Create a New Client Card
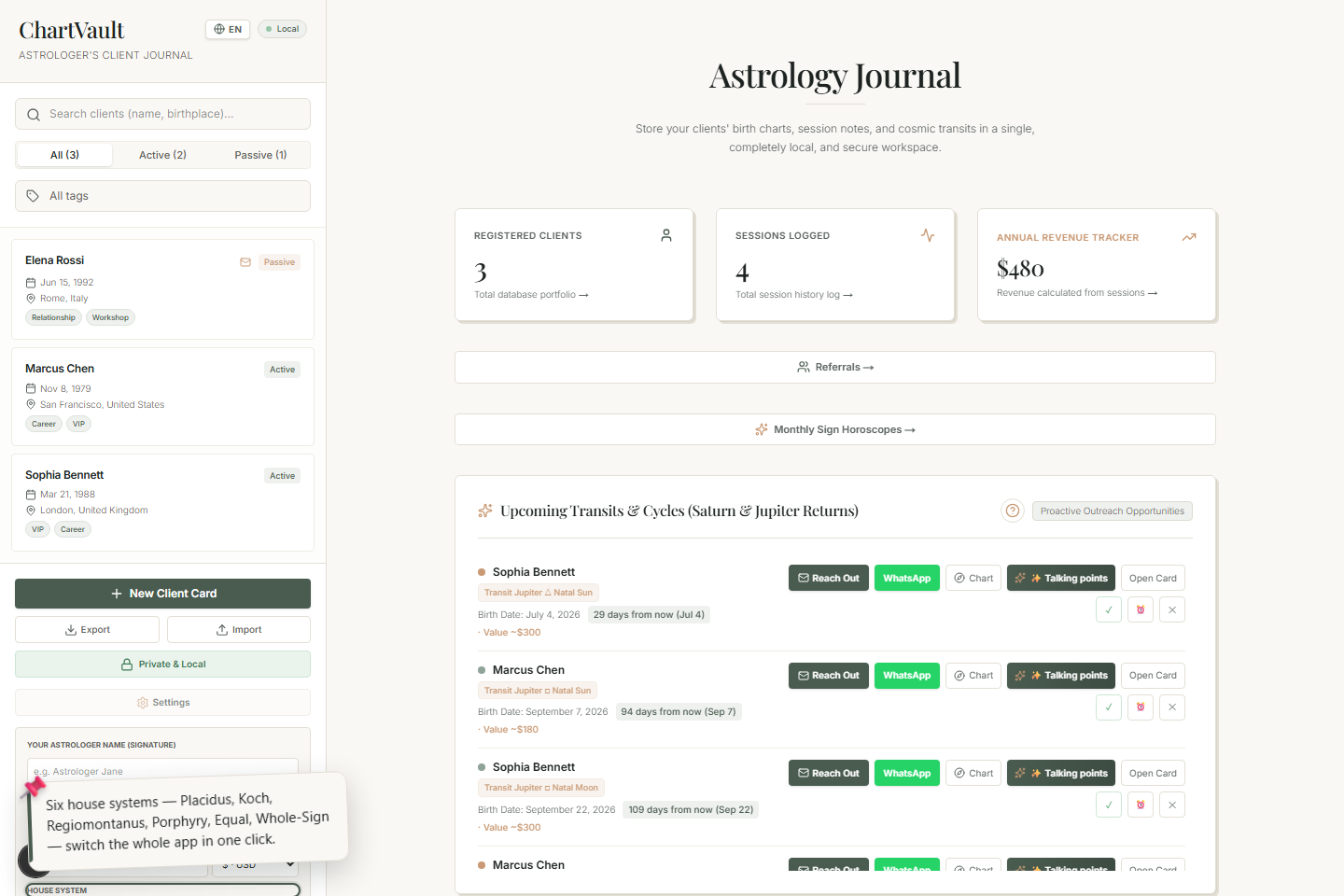Screen dimensions: 1344x896 coord(162,594)
